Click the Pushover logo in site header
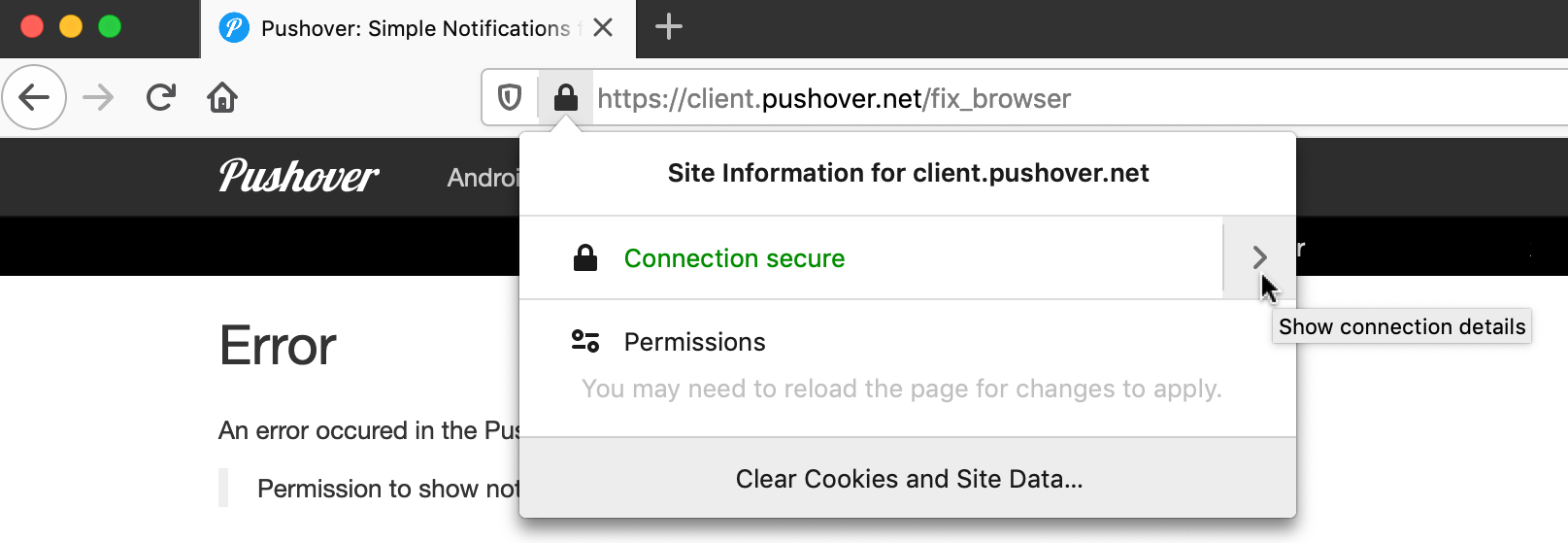Screen dimensions: 1568x543 pyautogui.click(x=299, y=177)
